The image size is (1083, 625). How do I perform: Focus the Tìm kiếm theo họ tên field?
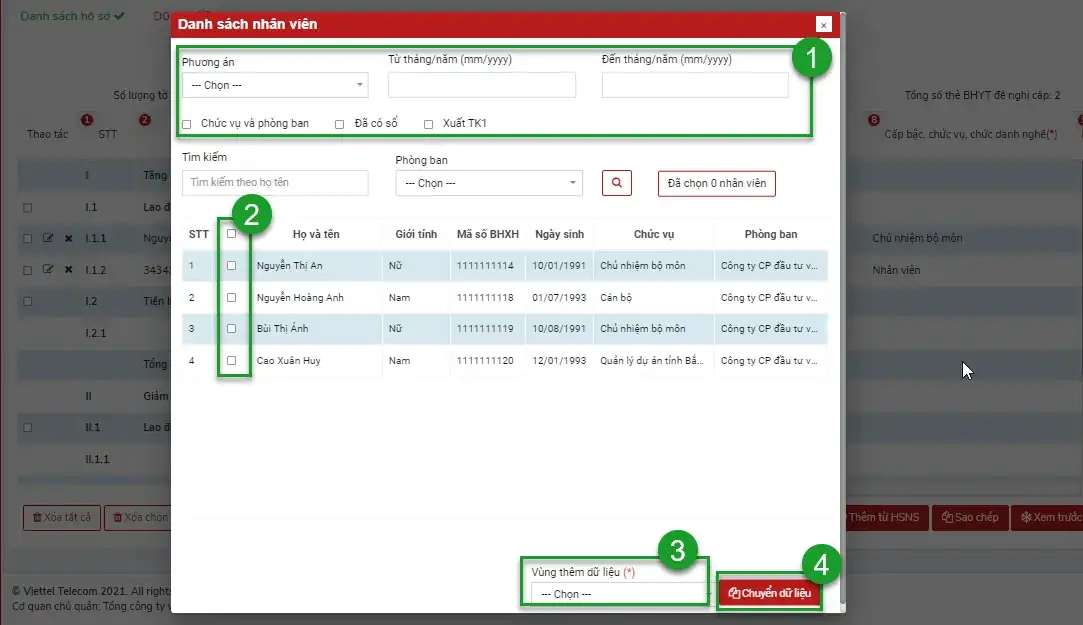click(275, 183)
